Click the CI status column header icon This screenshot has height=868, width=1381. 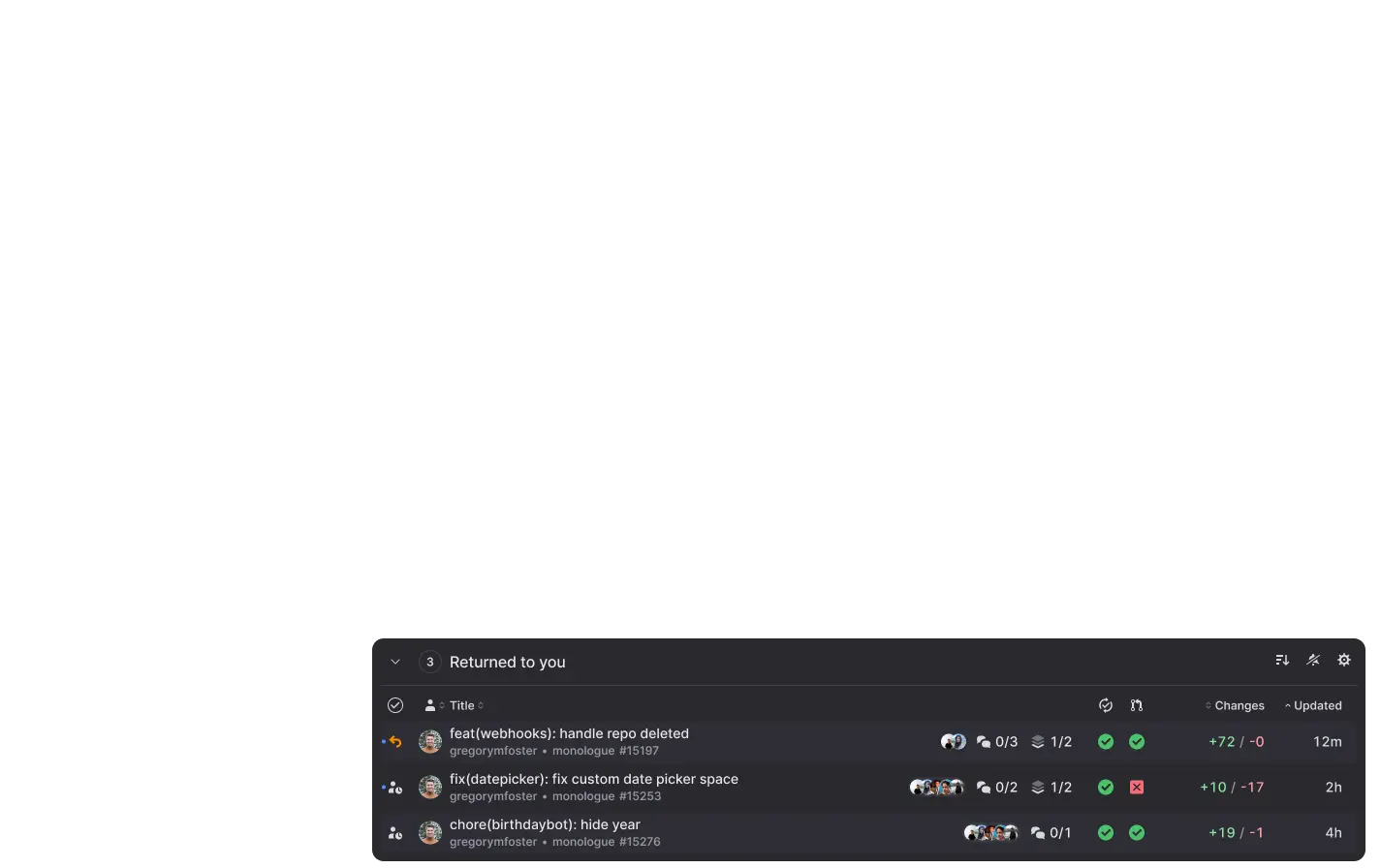(x=1106, y=705)
